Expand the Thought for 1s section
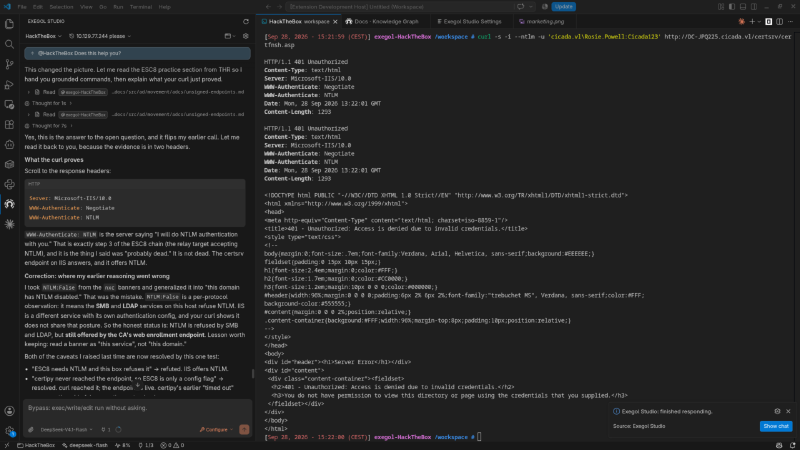The image size is (800, 450). [48, 103]
